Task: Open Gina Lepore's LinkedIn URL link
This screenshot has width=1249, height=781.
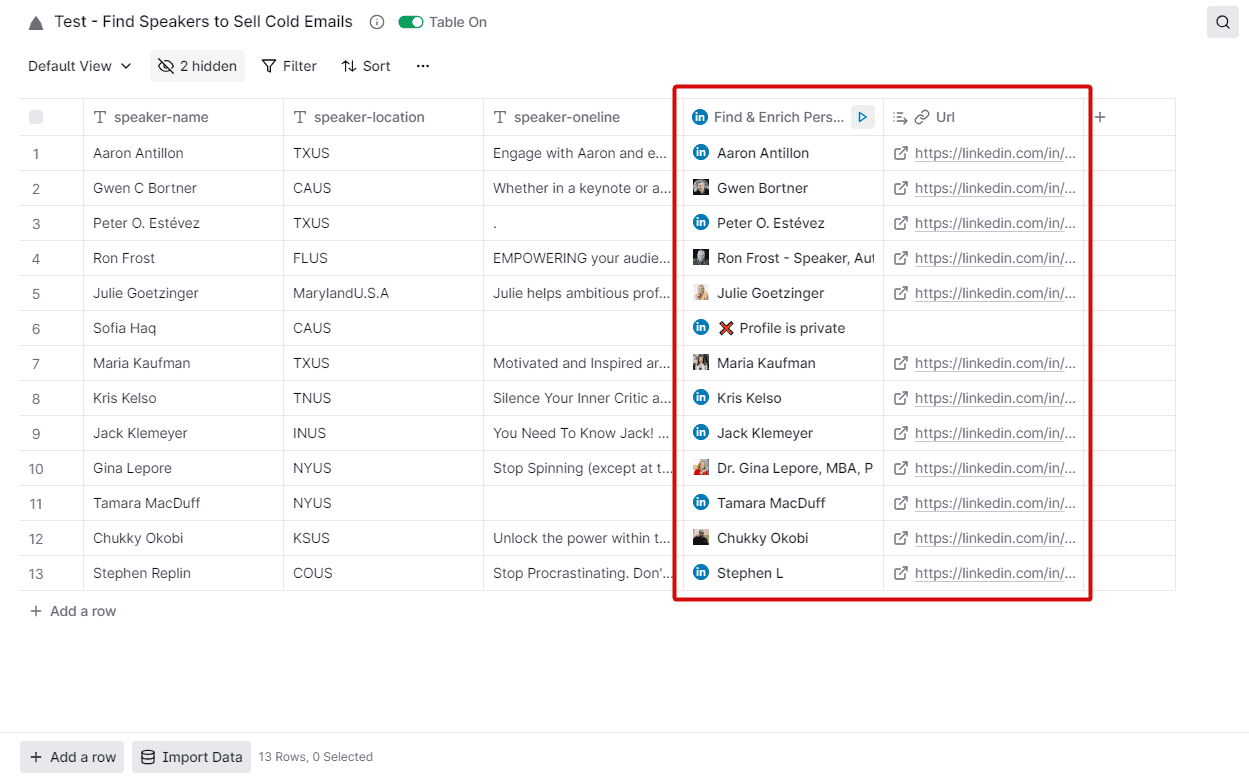Action: pyautogui.click(x=995, y=468)
